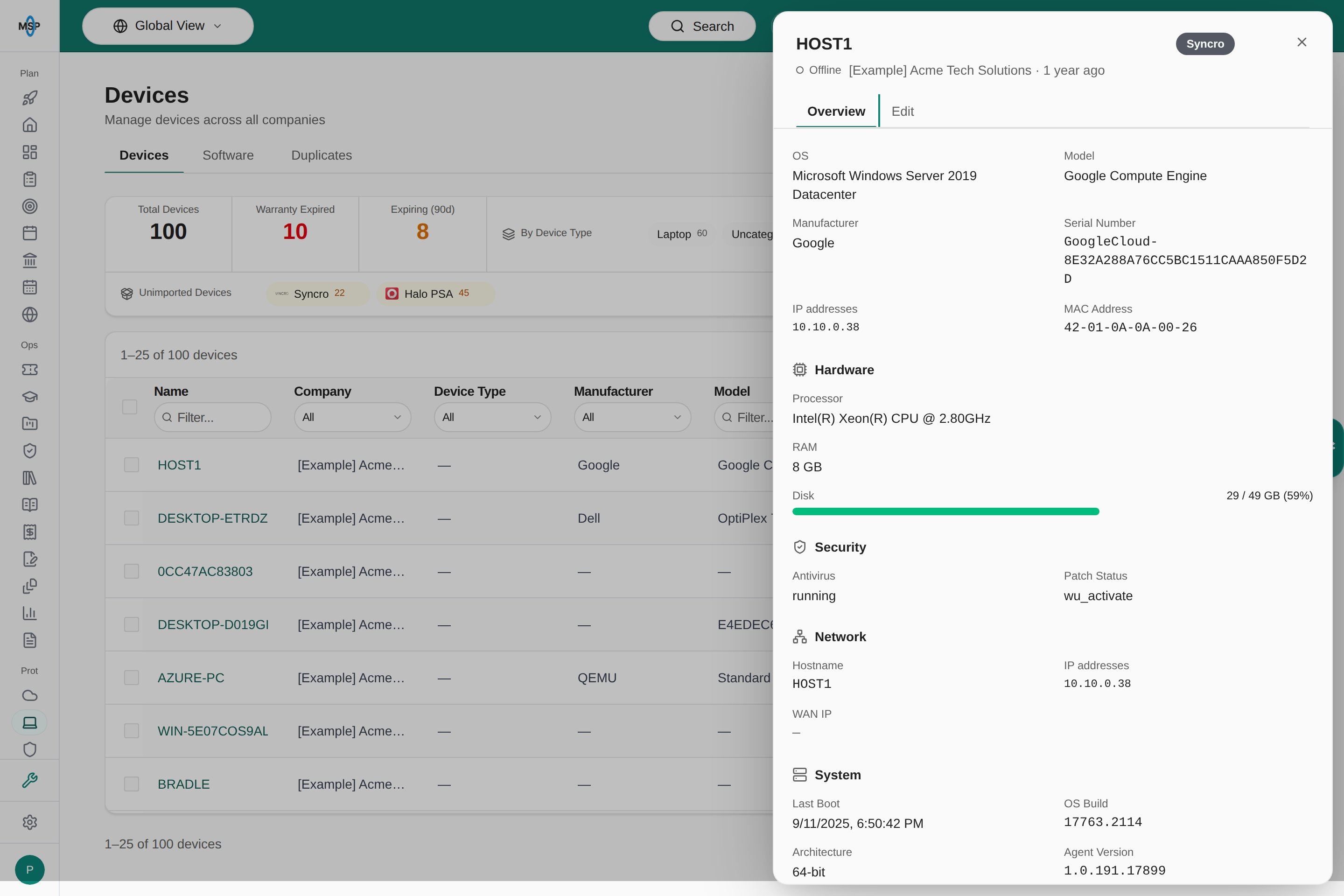This screenshot has width=1344, height=896.
Task: Open the wrench tools sidebar icon
Action: click(30, 780)
